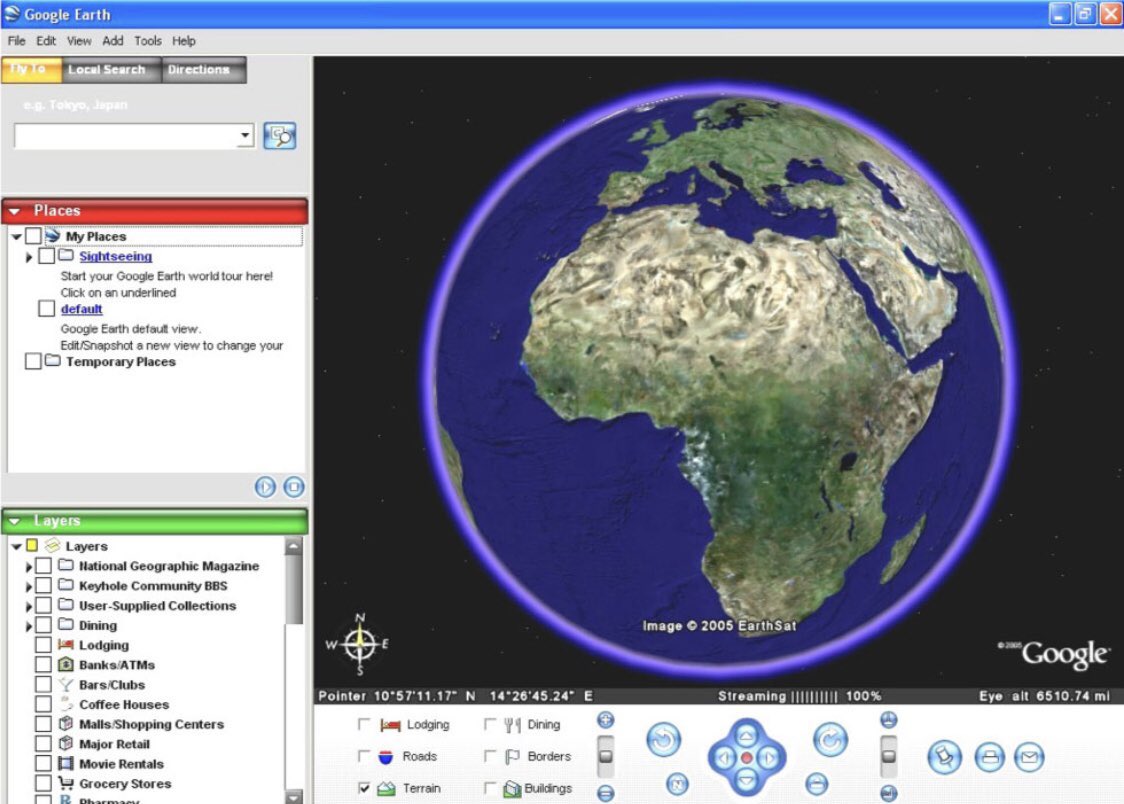Rotate the globe counterclockwise

(663, 740)
